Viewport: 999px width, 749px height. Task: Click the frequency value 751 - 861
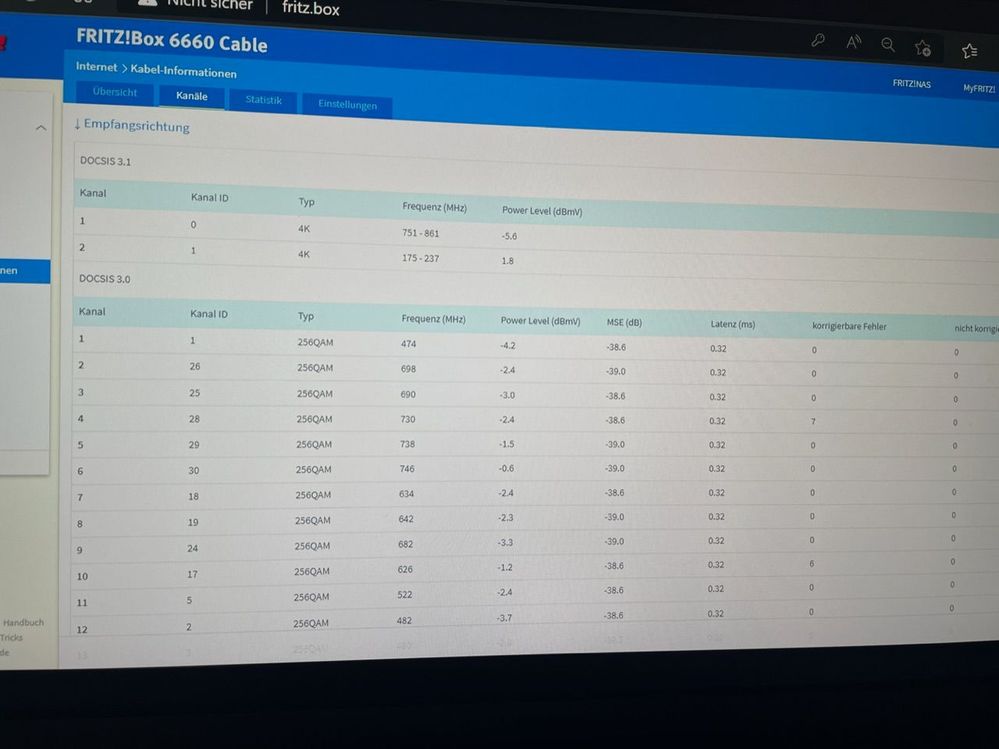coord(420,233)
